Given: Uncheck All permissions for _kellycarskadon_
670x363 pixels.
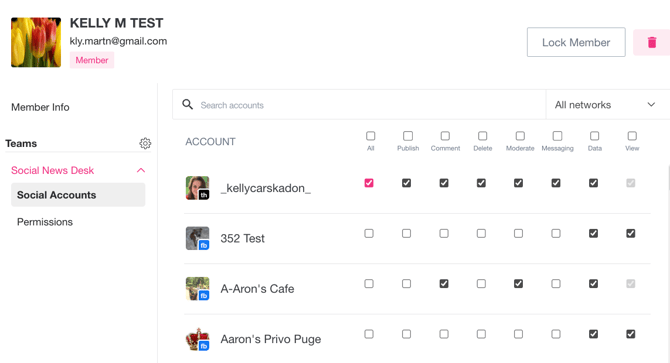Looking at the screenshot, I should coord(369,183).
